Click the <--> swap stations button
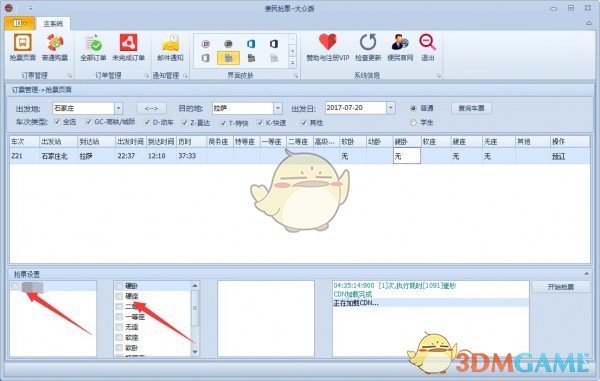This screenshot has height=381, width=600. [x=152, y=108]
